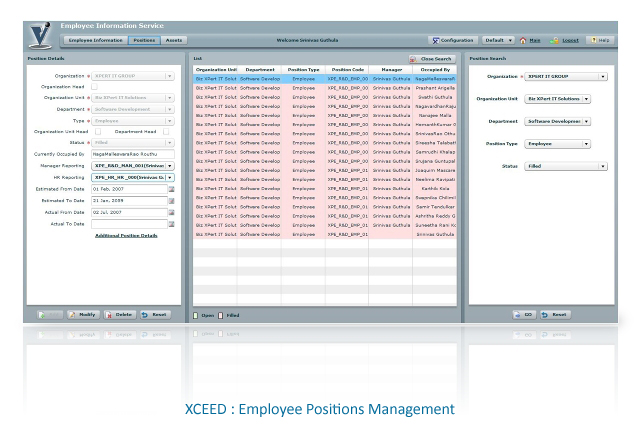Open calendar icon beside Actual To Date
The height and width of the screenshot is (435, 640).
tap(171, 224)
